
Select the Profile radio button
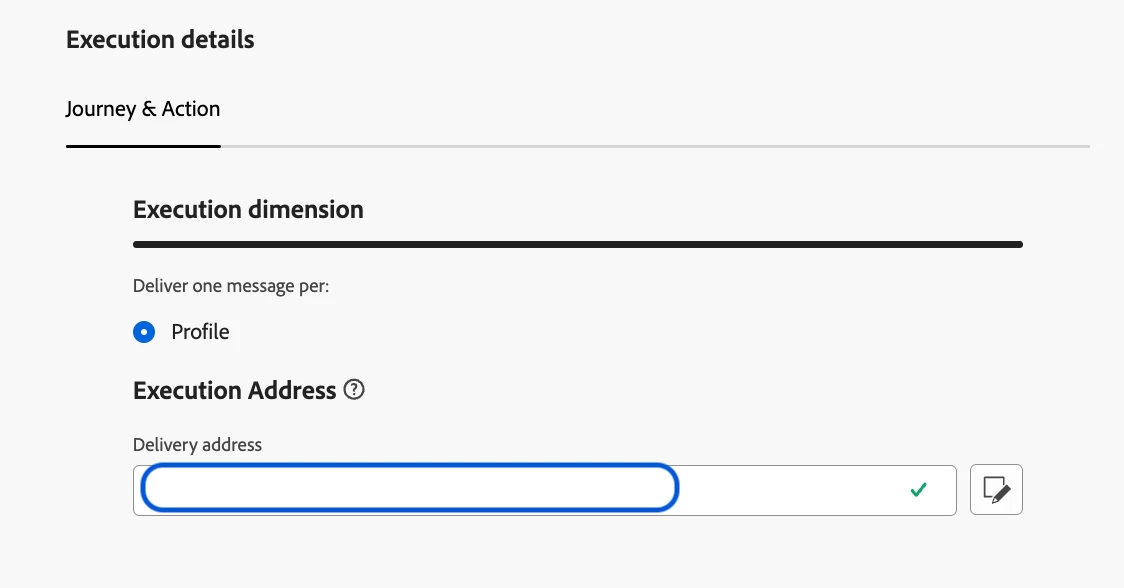pyautogui.click(x=144, y=332)
